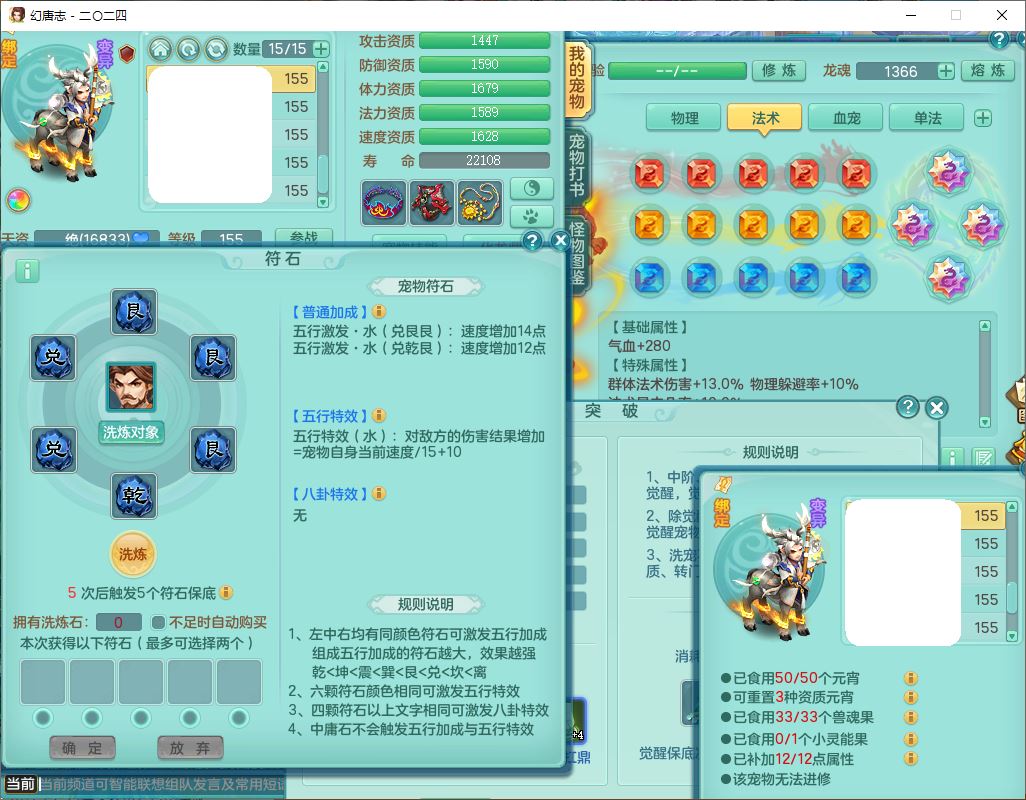The image size is (1026, 800).
Task: Click the rainbow color wheel icon
Action: 18,200
